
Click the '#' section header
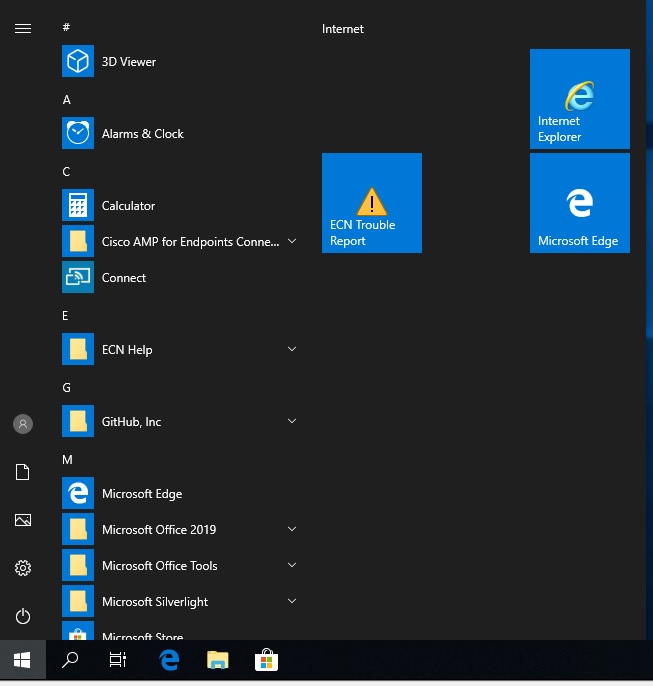66,27
